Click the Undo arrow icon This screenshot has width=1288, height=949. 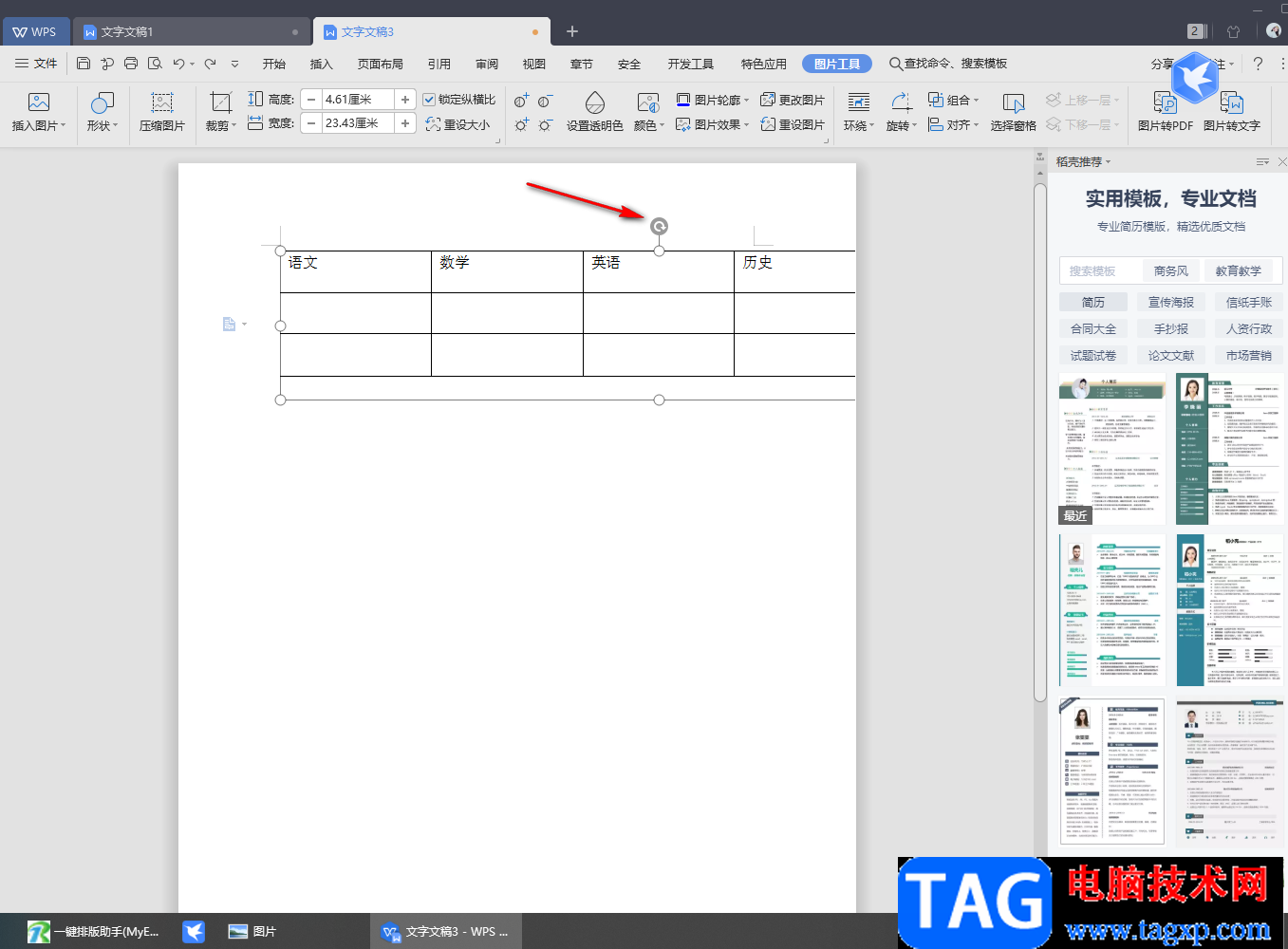(178, 64)
